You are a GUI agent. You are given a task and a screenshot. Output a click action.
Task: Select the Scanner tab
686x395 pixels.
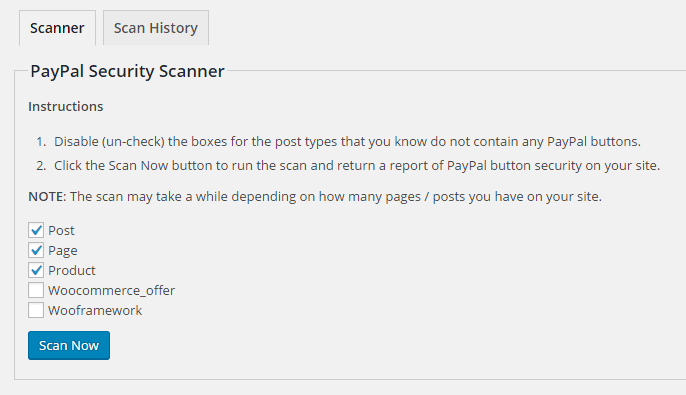coord(57,28)
